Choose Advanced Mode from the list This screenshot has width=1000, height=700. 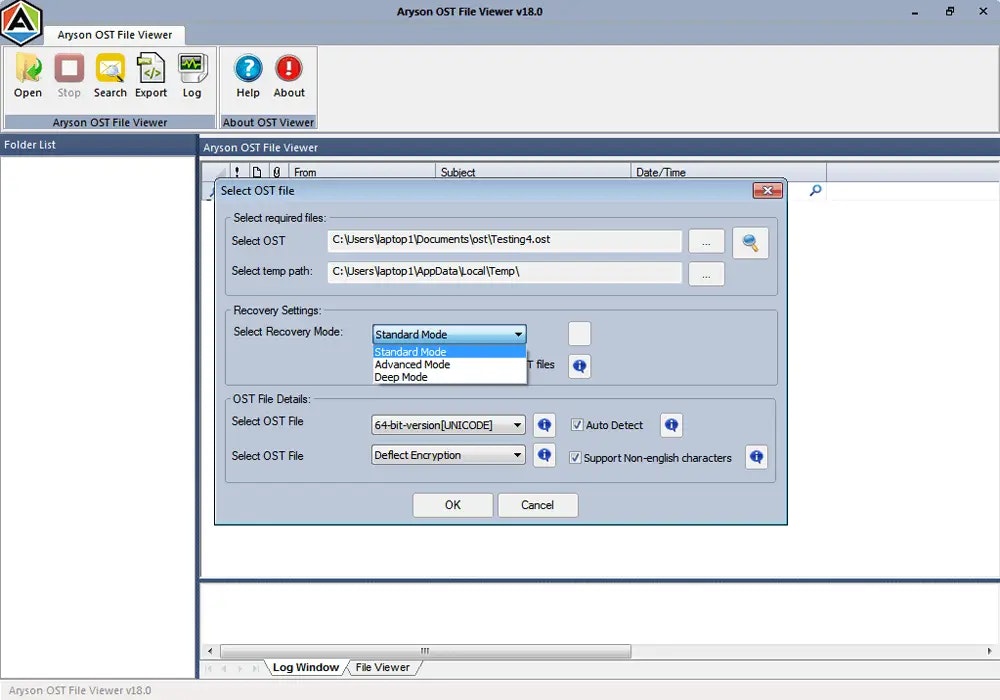click(x=449, y=364)
